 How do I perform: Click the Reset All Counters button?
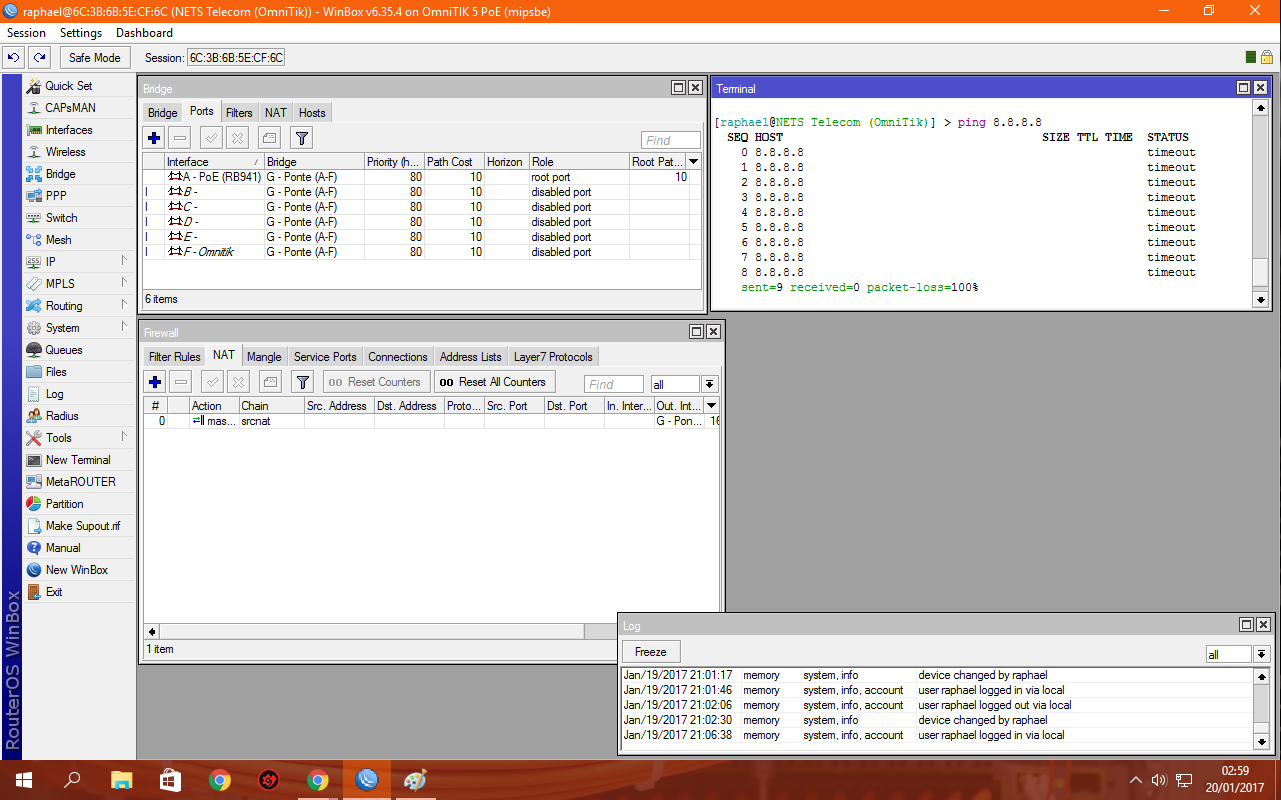coord(494,382)
